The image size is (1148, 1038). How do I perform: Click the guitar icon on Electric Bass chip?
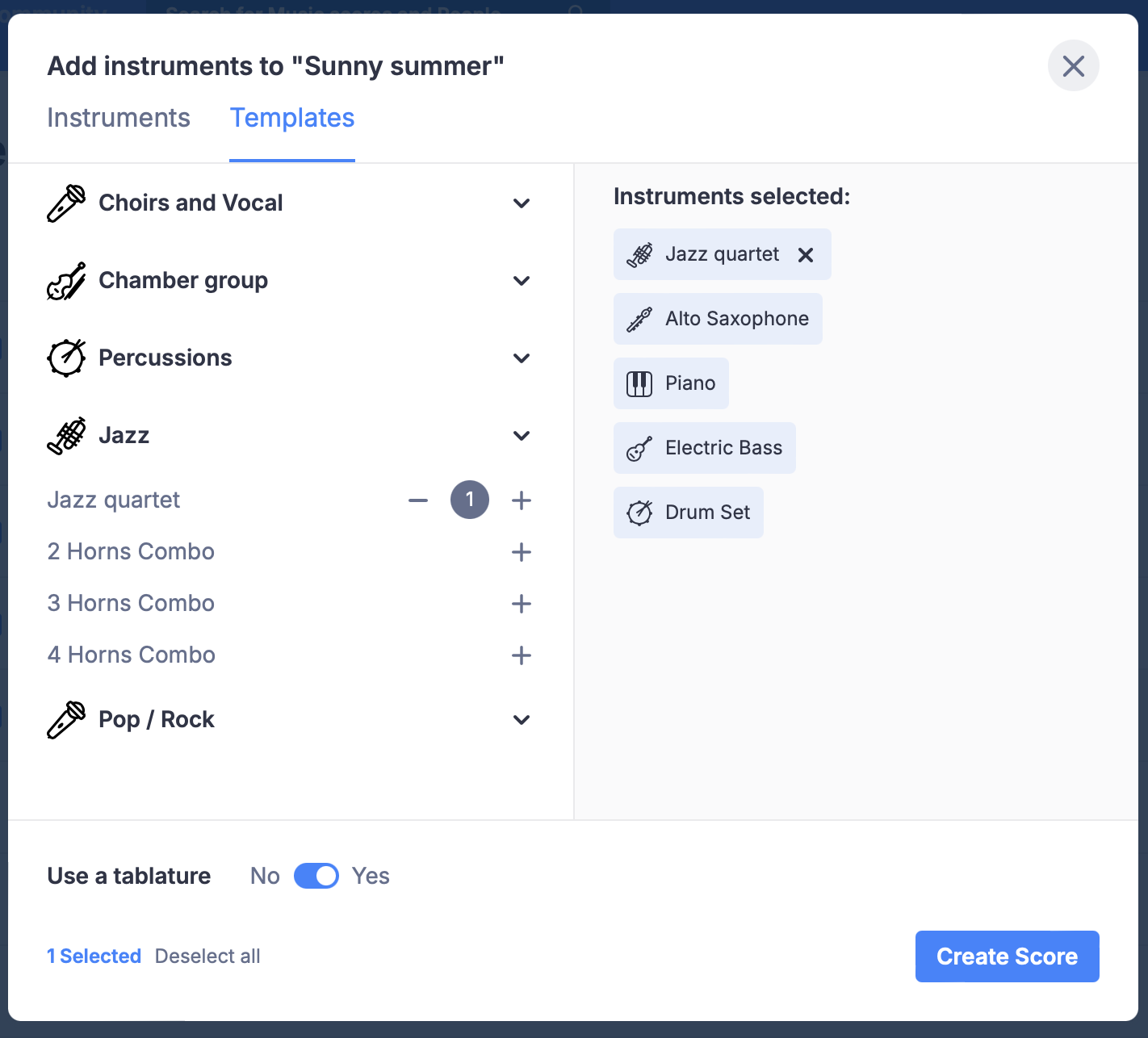point(639,447)
